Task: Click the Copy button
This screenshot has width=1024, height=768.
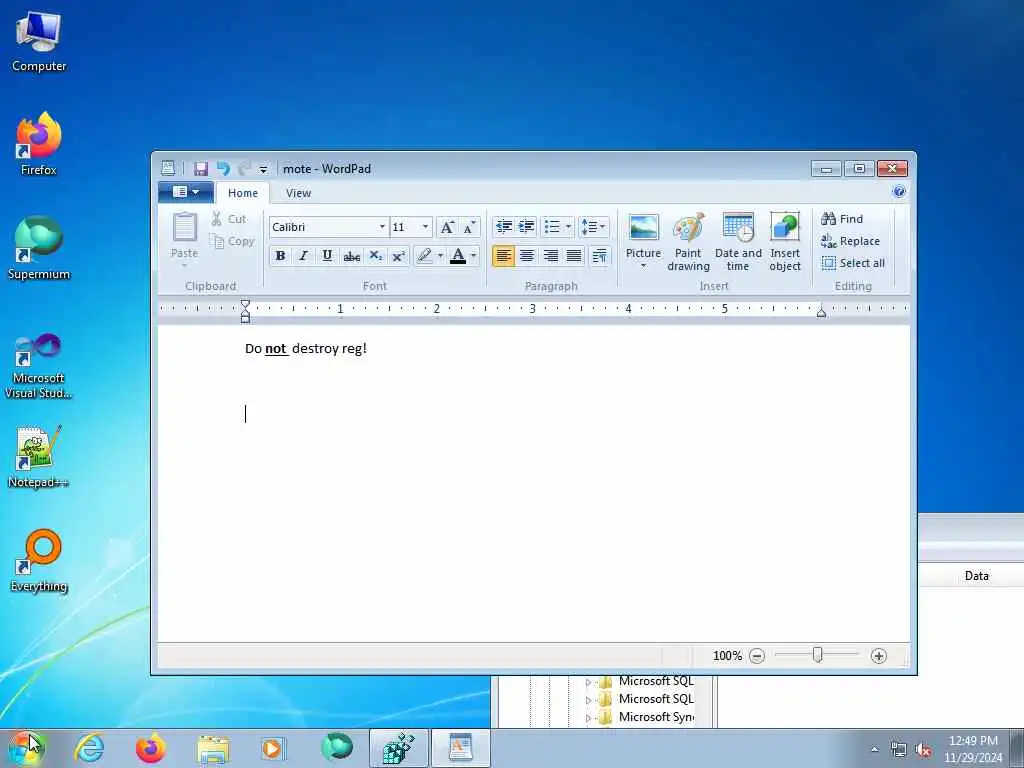Action: [x=232, y=241]
